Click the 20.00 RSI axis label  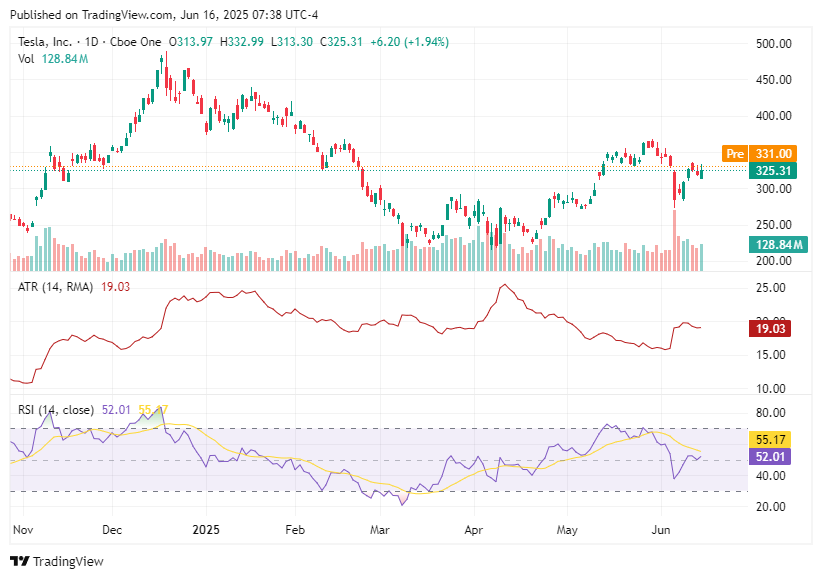click(x=771, y=507)
